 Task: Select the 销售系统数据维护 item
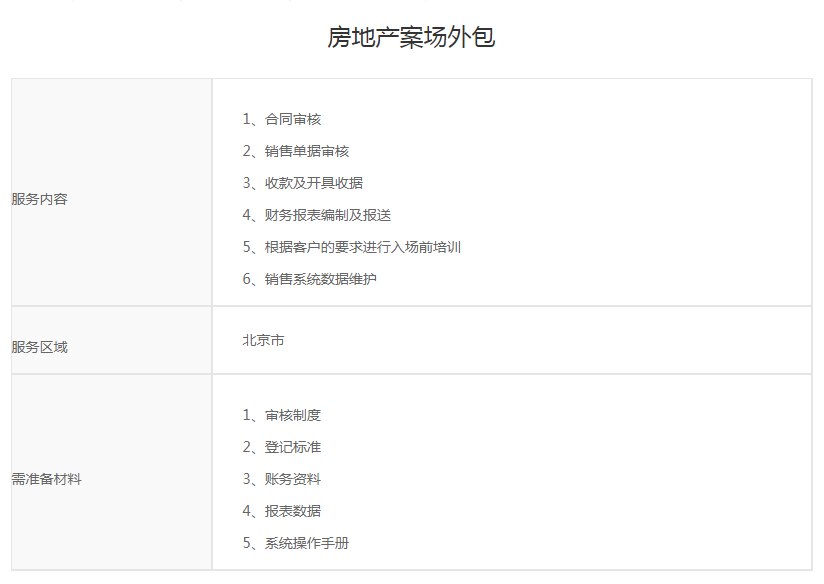(x=321, y=279)
